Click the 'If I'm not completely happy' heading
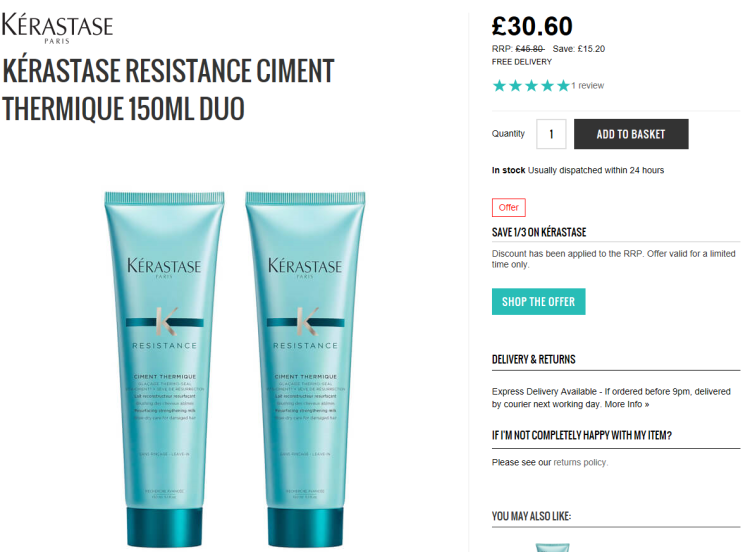743x552 pixels. tap(581, 435)
